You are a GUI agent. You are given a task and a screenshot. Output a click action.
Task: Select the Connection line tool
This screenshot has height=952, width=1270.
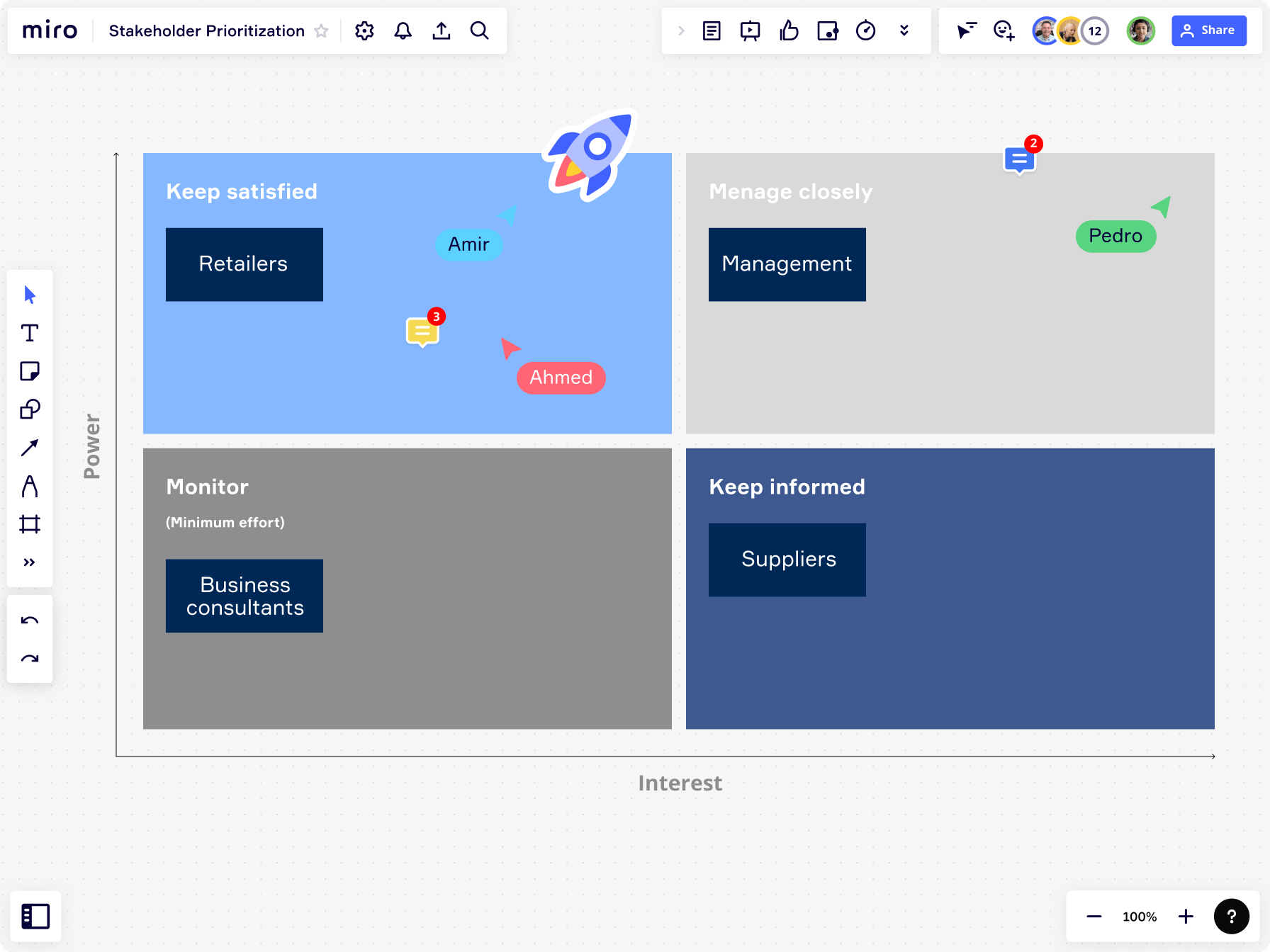click(x=29, y=448)
